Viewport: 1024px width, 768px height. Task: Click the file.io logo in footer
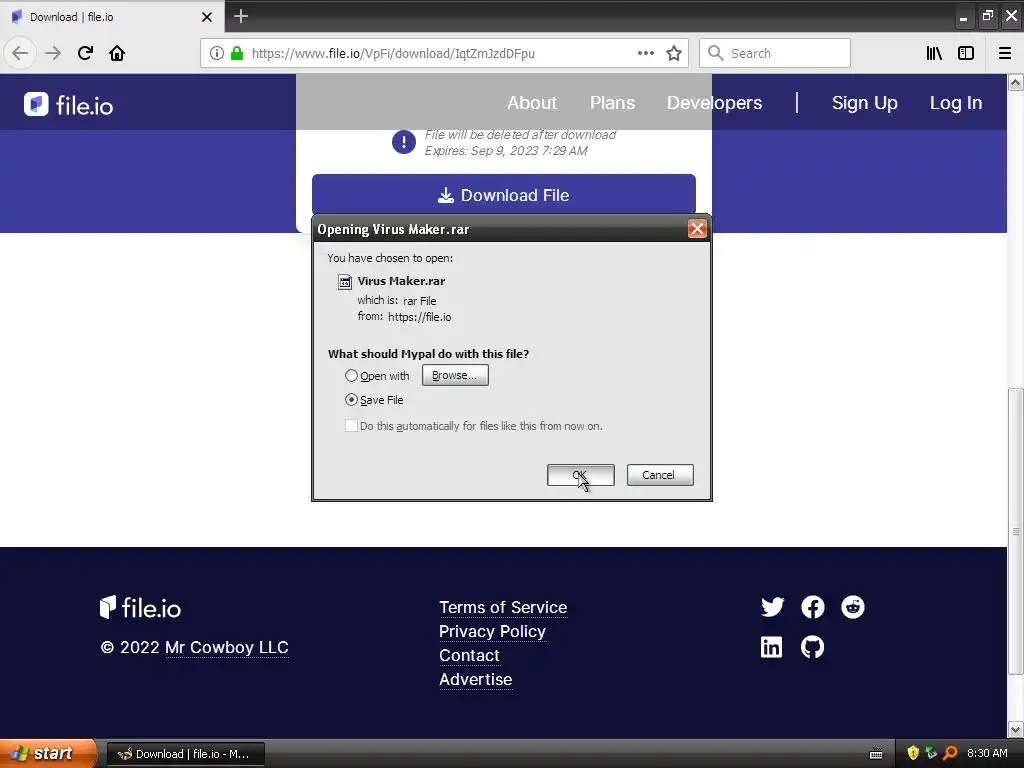pos(140,607)
